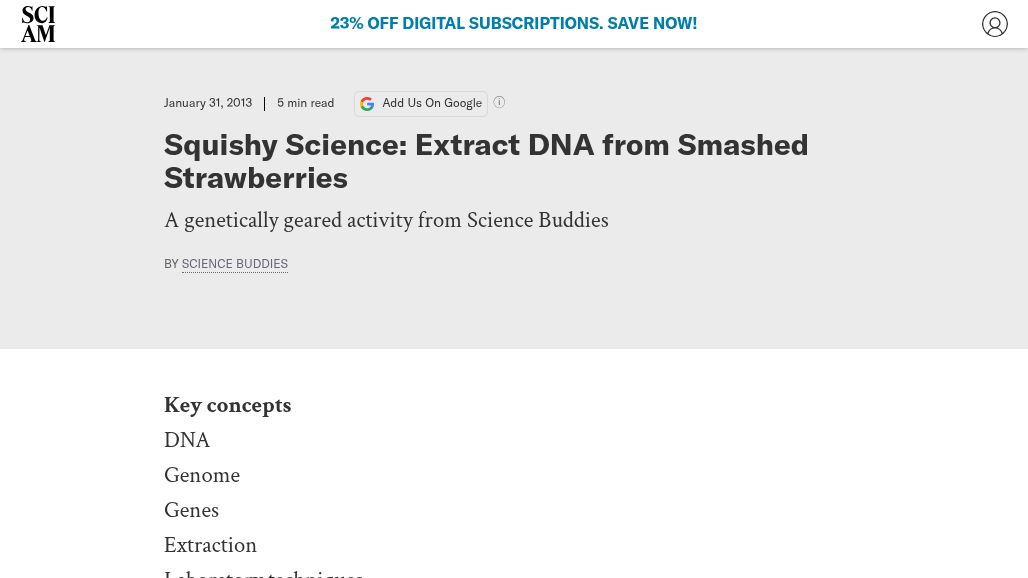
Task: Open the Extraction concept entry
Action: [x=210, y=545]
